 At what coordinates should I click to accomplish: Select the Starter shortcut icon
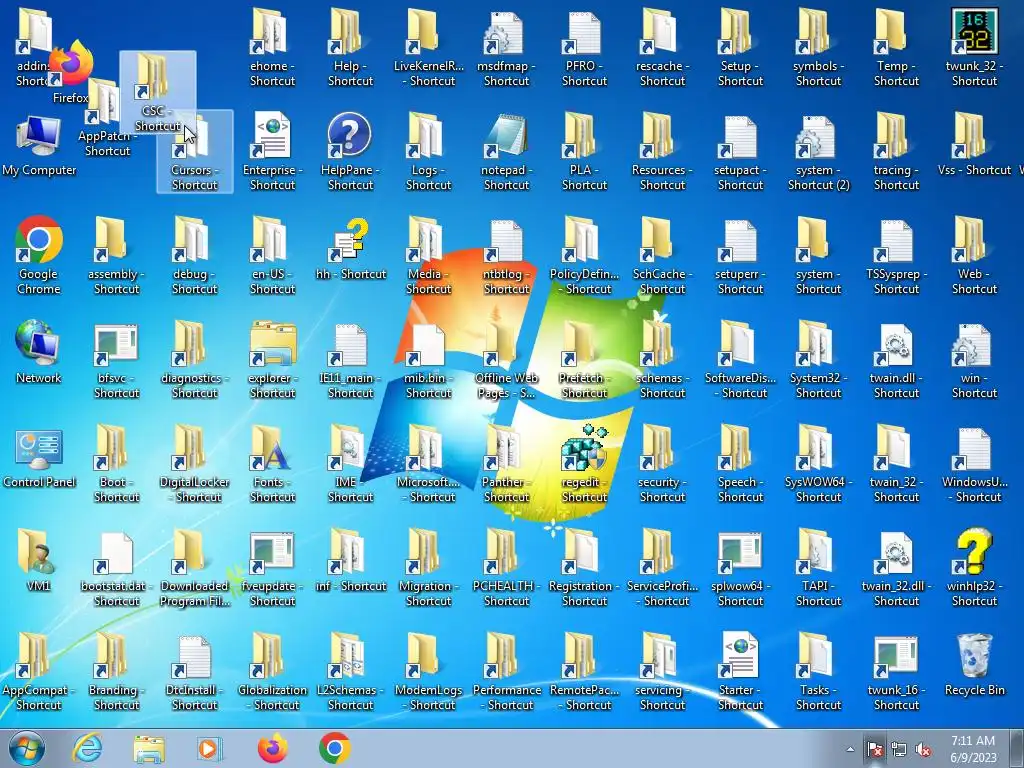point(740,671)
